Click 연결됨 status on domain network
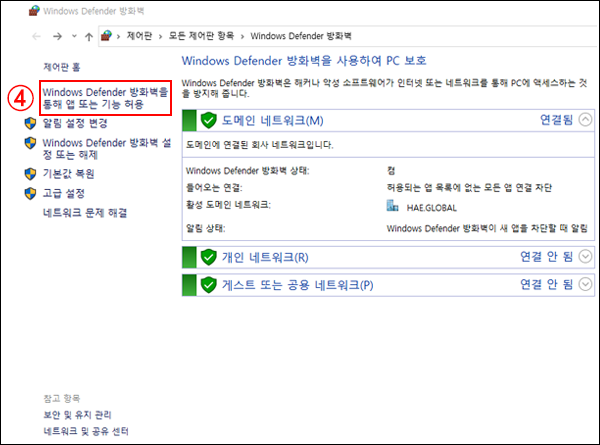The width and height of the screenshot is (600, 445). 556,120
